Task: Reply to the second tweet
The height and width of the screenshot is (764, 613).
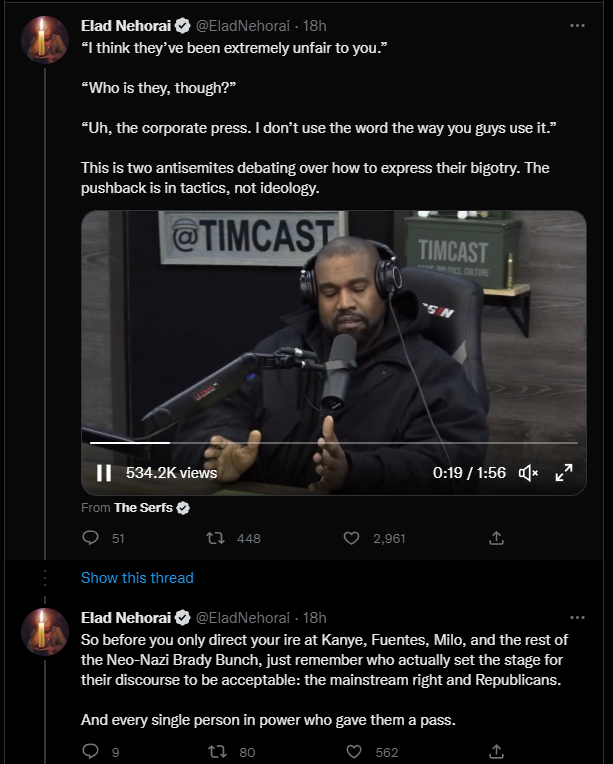Action: click(x=91, y=752)
